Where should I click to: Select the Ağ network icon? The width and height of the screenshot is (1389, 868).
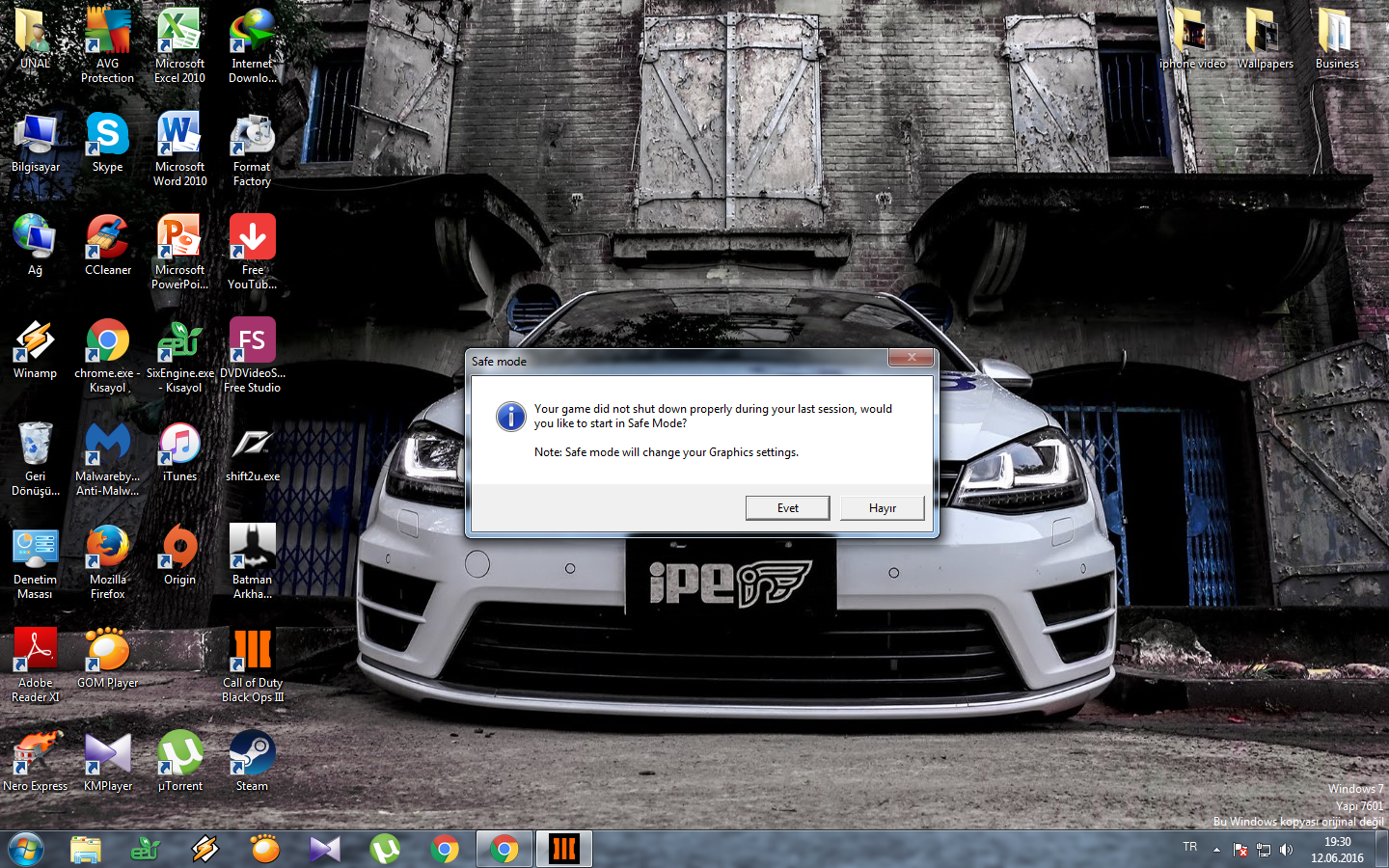35,246
